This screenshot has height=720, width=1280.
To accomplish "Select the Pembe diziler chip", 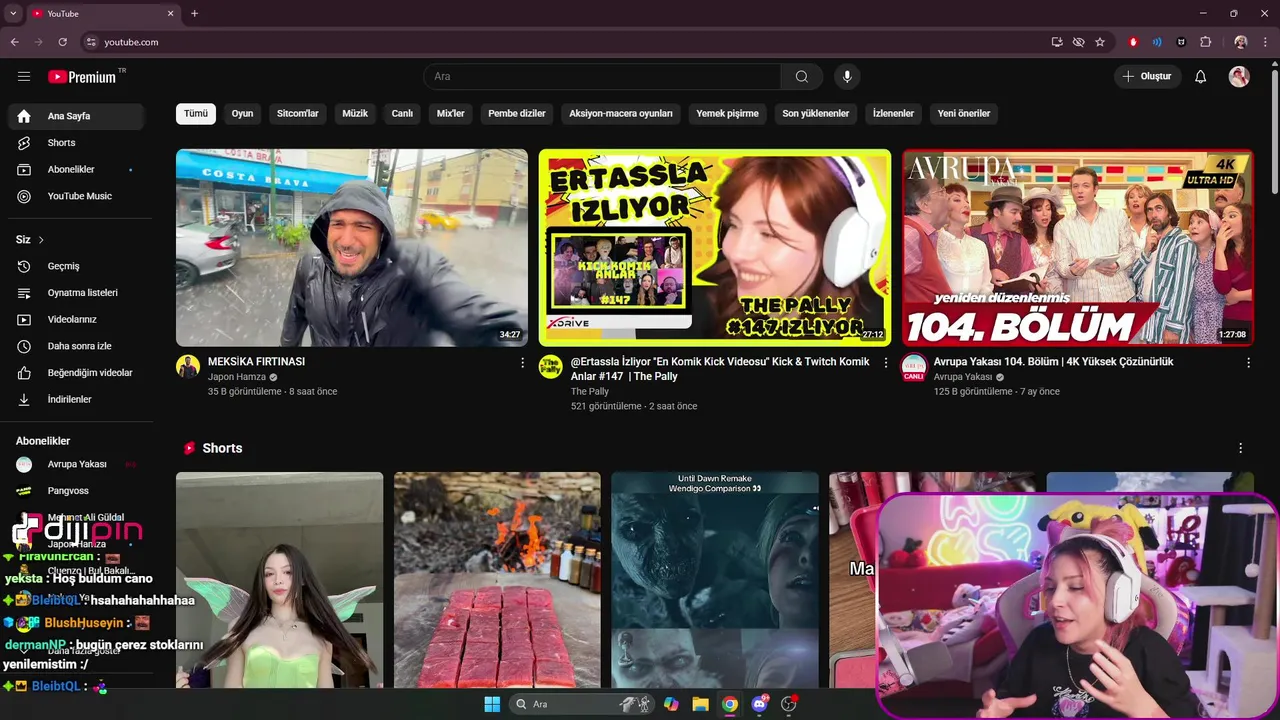I will click(x=517, y=114).
